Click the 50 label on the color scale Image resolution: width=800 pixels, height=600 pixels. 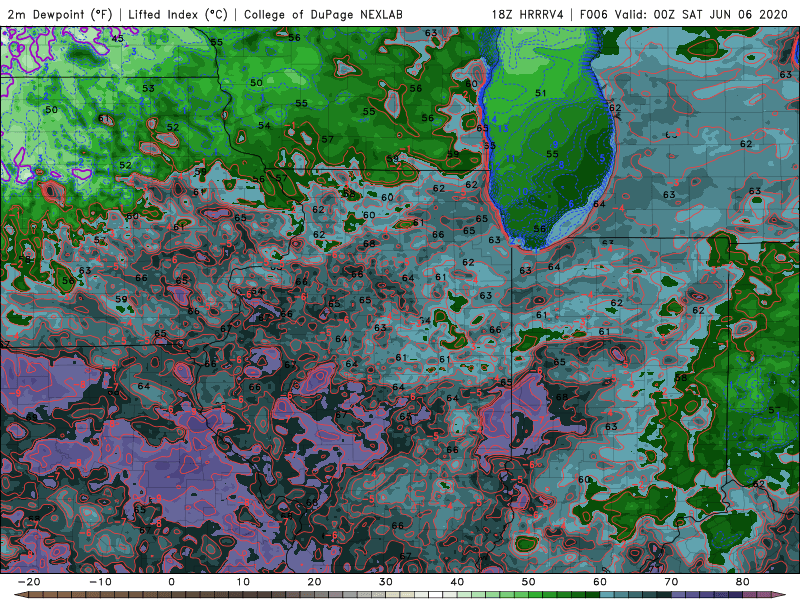[x=529, y=582]
